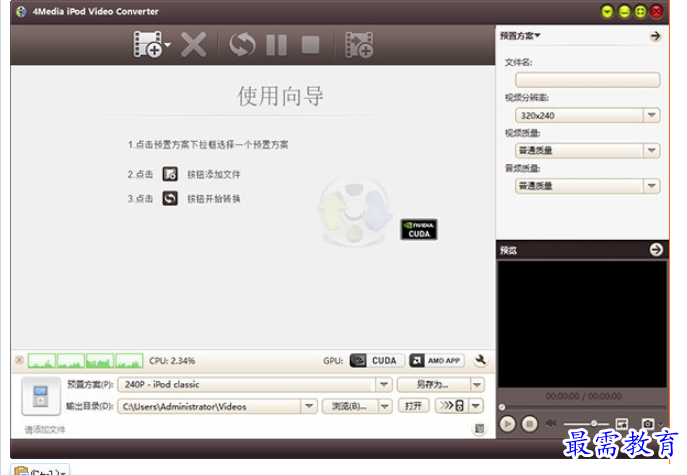
Task: Click the snapshot folder/bookmark icon in preview
Action: 621,423
